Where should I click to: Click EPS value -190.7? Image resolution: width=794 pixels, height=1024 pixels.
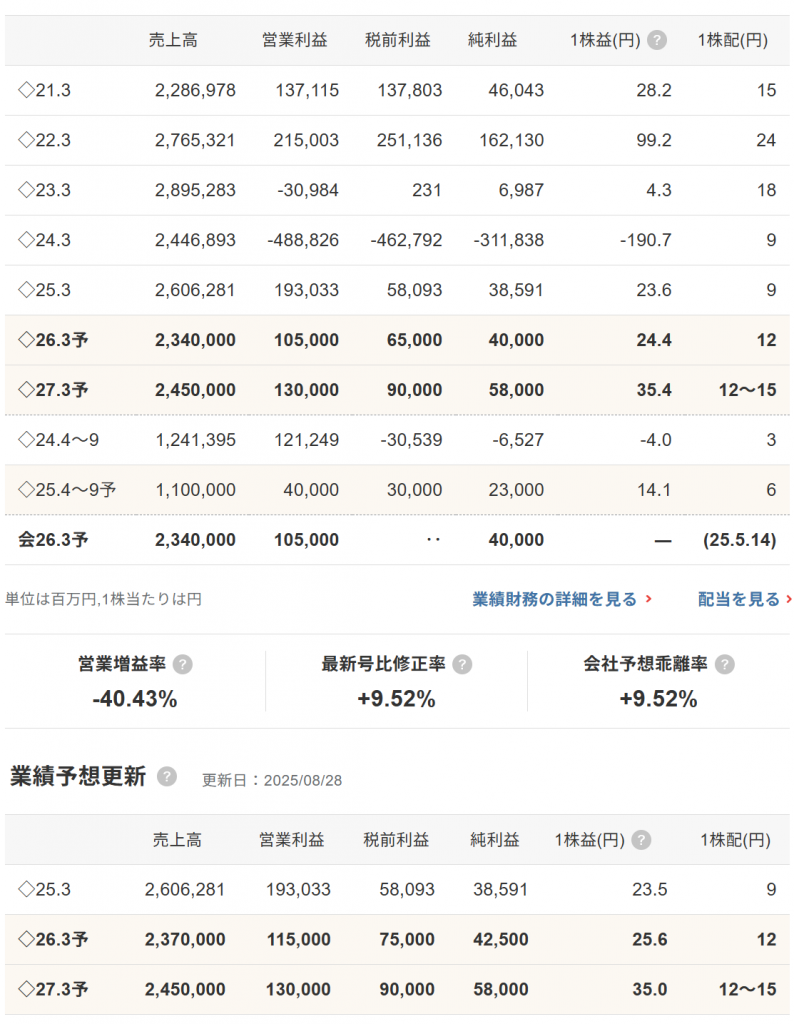646,240
